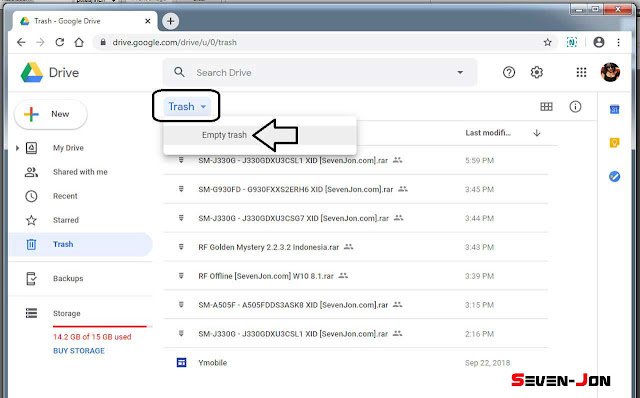Choose Empty trash menu item
This screenshot has width=640, height=398.
[x=260, y=135]
